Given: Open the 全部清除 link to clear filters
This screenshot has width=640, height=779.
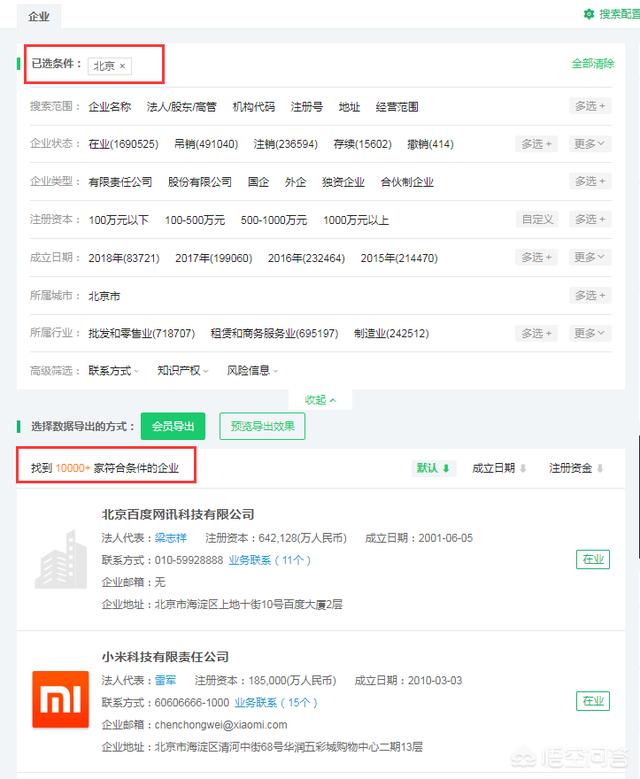Looking at the screenshot, I should click(x=593, y=64).
